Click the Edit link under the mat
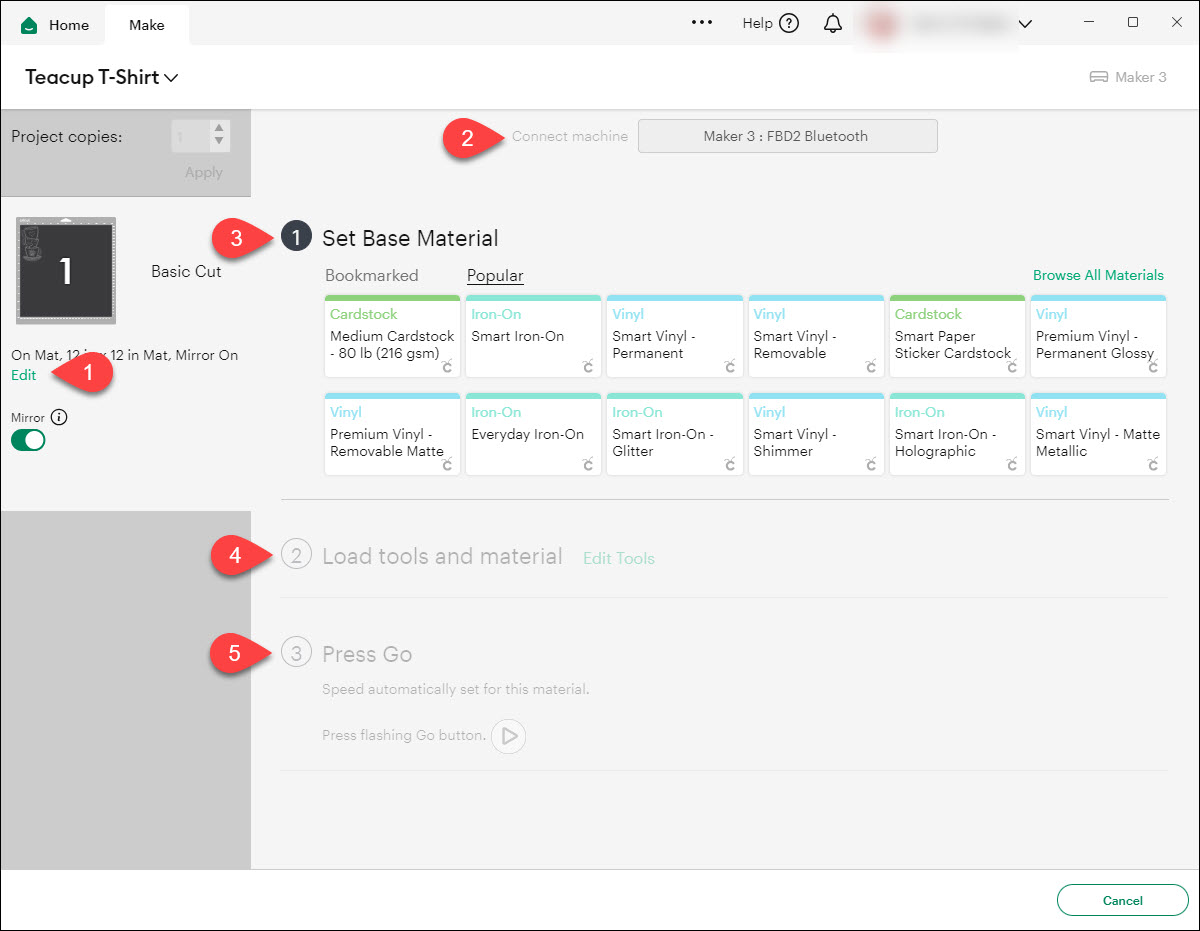Viewport: 1200px width, 931px height. 23,375
